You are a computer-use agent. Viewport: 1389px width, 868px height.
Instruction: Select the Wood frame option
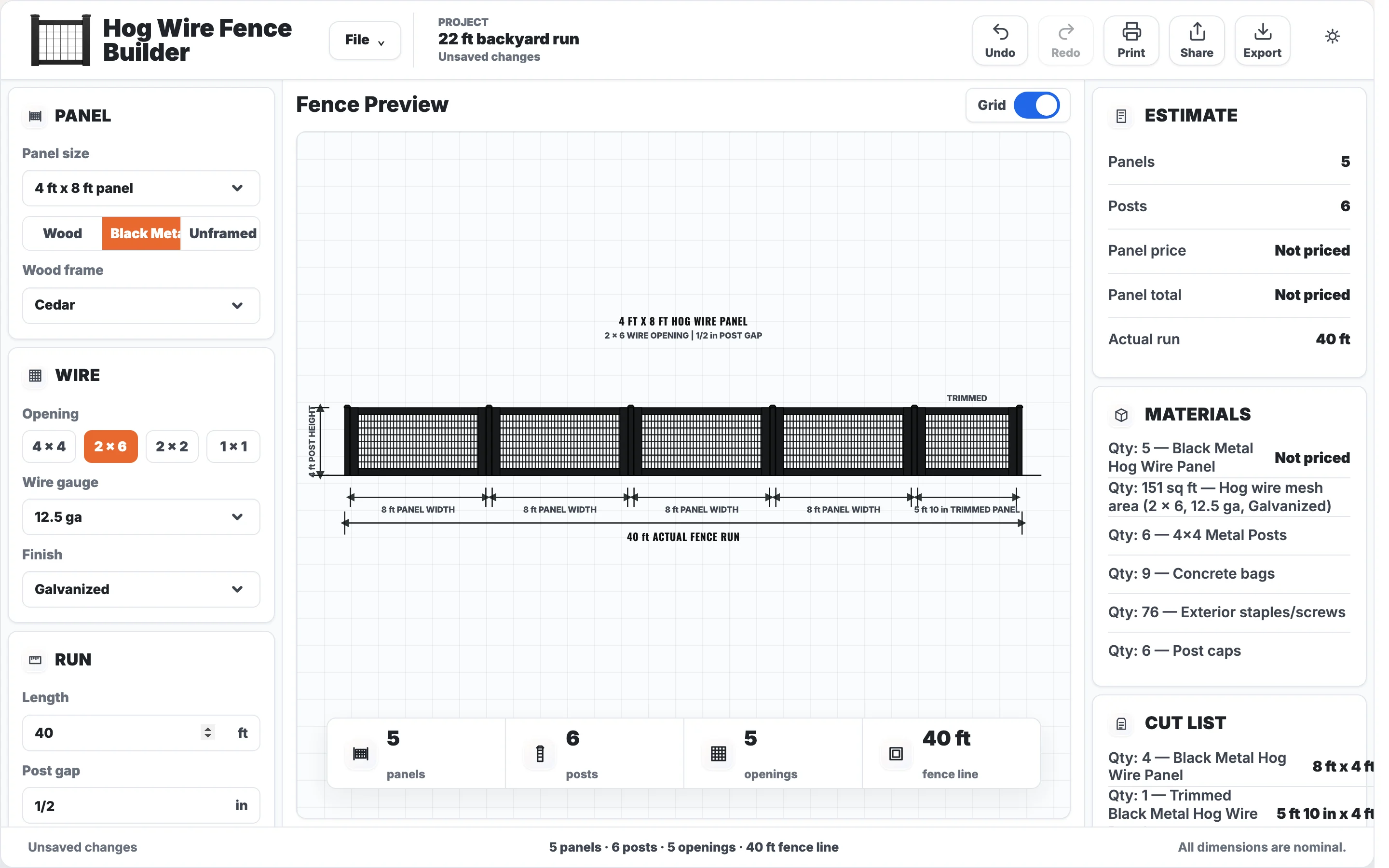tap(63, 233)
